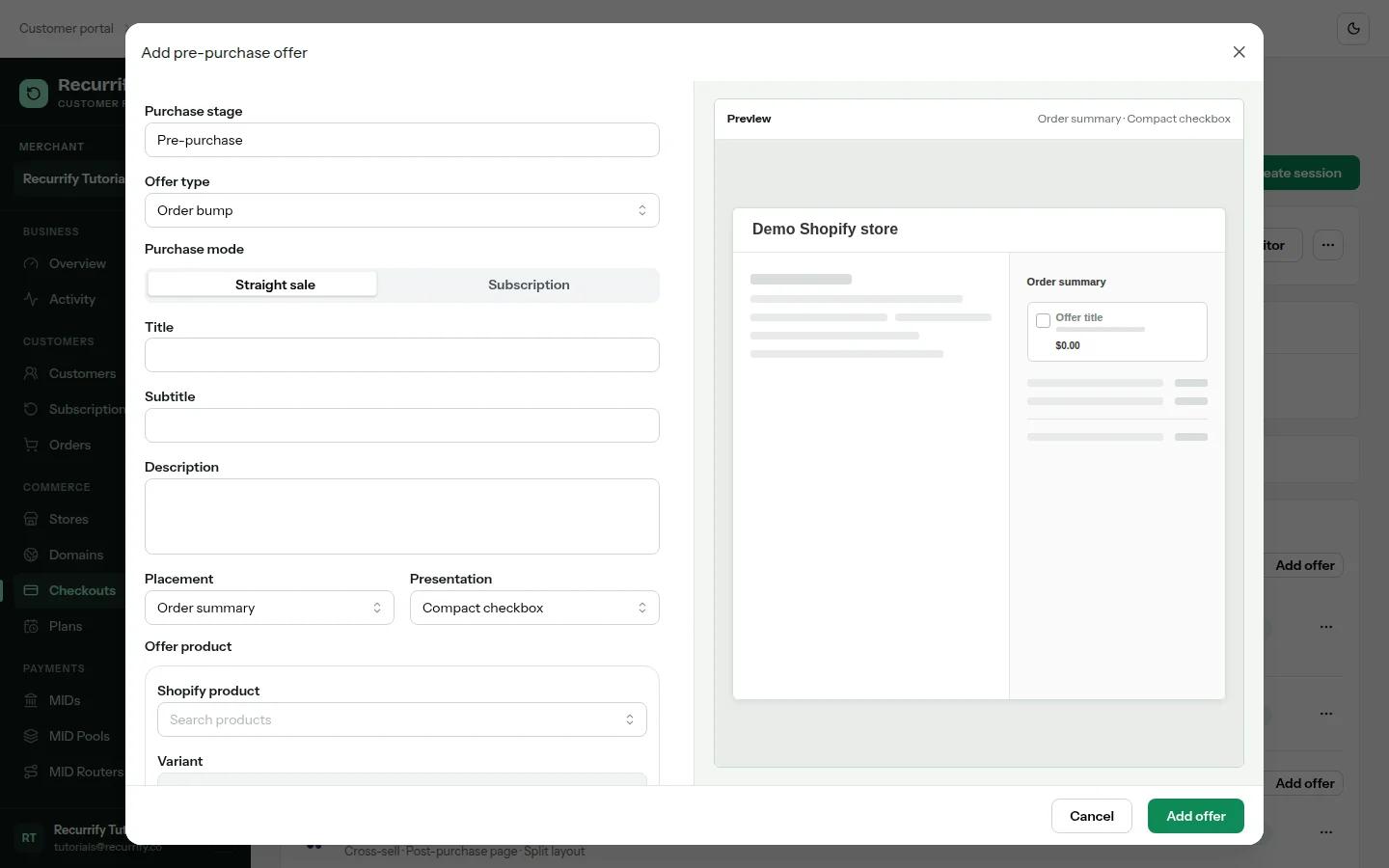The width and height of the screenshot is (1389, 868).
Task: Open Orders cart icon in sidebar
Action: [x=31, y=445]
